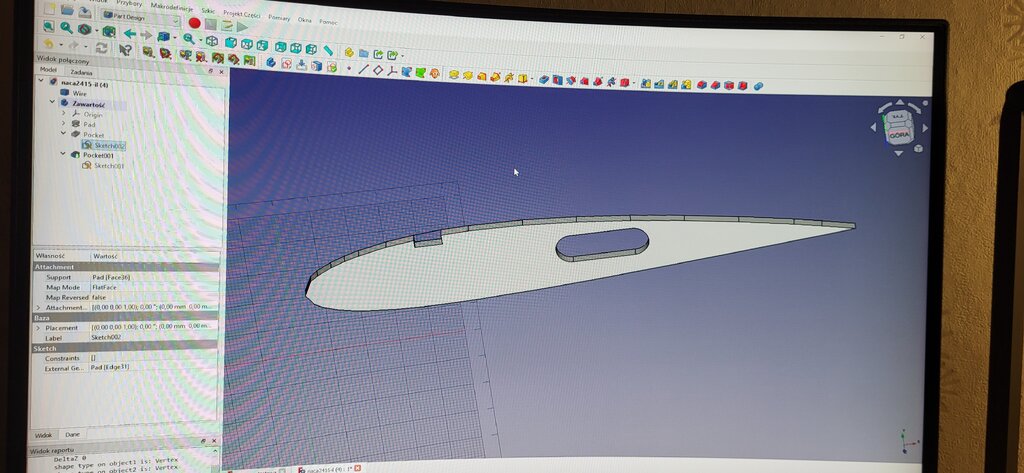Click the green execute macro play icon
1024x473 pixels.
click(243, 27)
